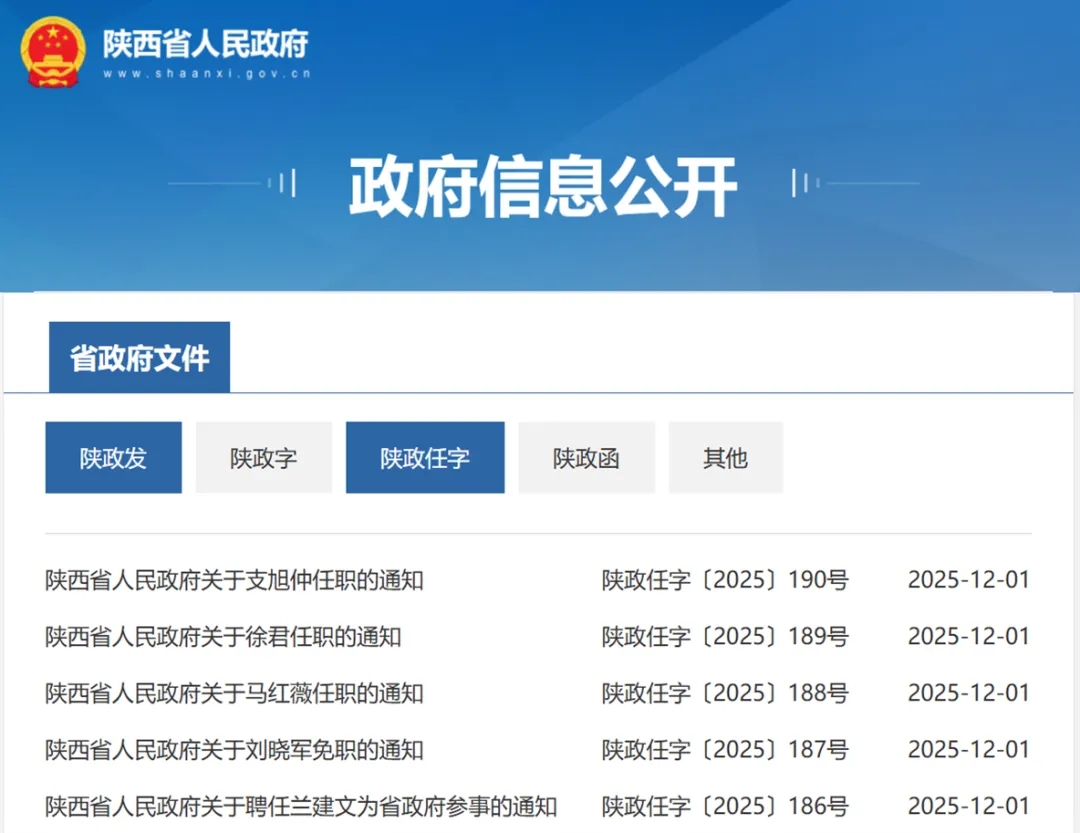1080x833 pixels.
Task: Click the date beside the 刘晓军 notice
Action: click(x=968, y=749)
